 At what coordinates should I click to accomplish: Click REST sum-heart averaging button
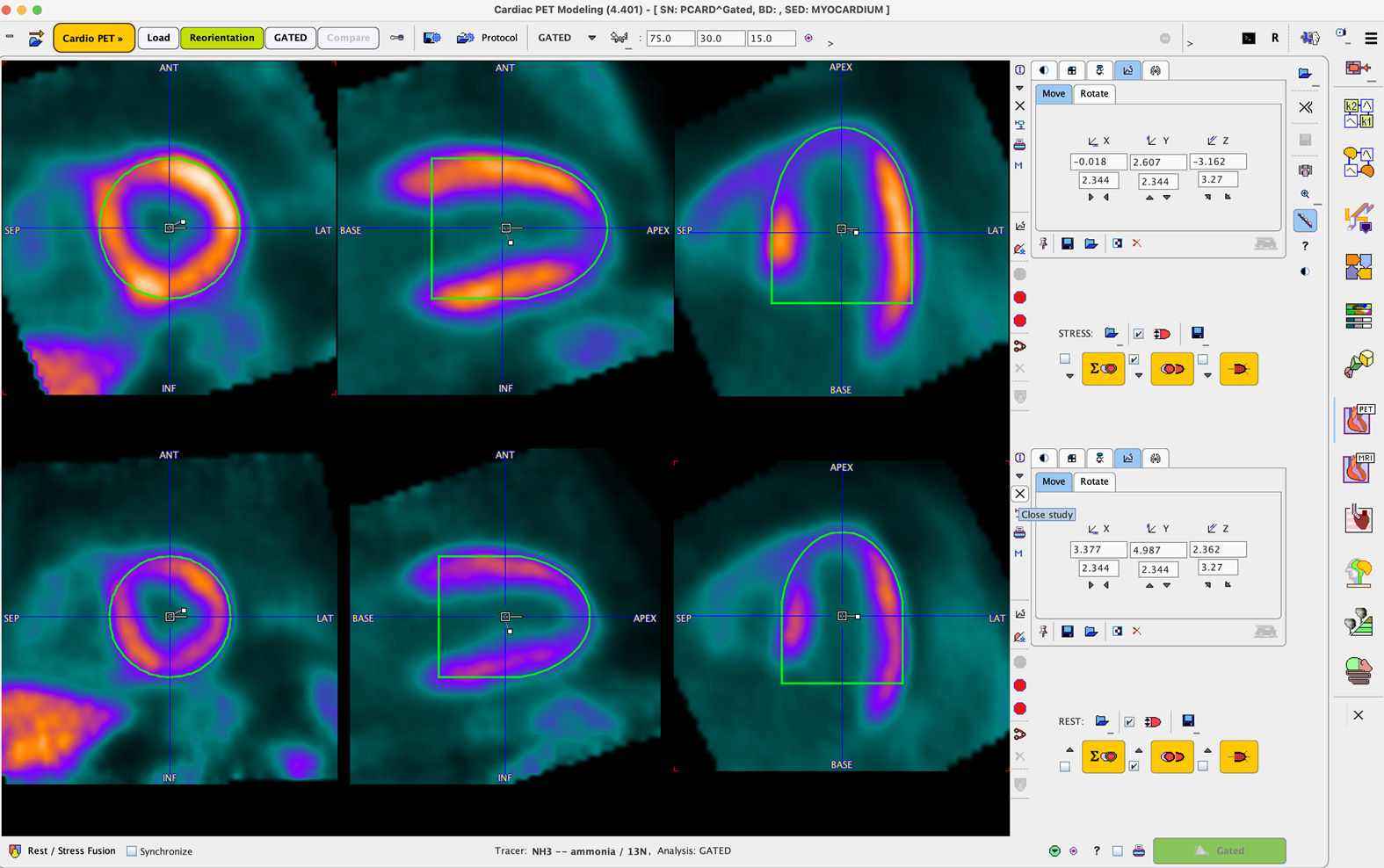coord(1103,756)
